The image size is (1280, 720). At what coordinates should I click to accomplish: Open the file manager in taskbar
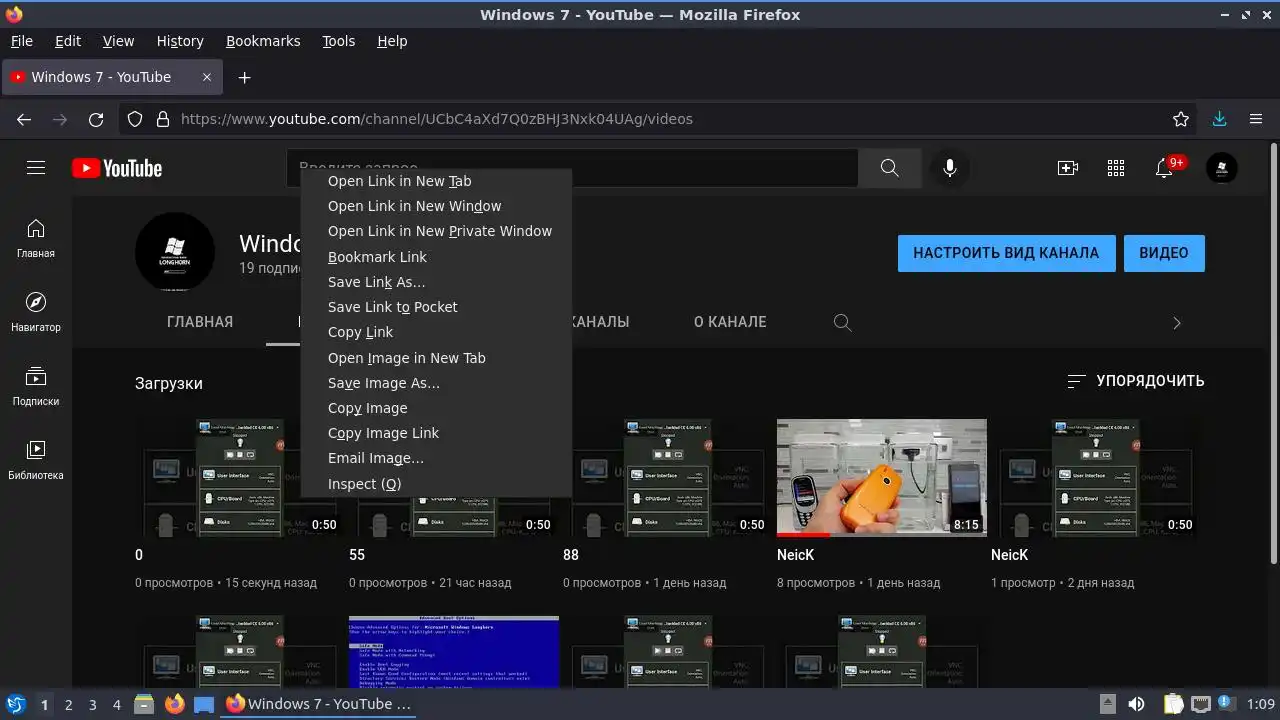143,704
